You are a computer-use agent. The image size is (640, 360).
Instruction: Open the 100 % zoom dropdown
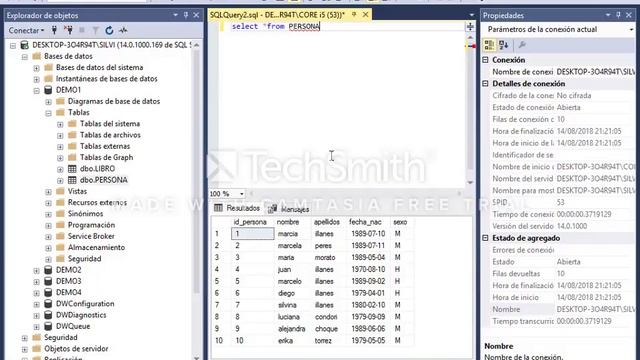241,193
